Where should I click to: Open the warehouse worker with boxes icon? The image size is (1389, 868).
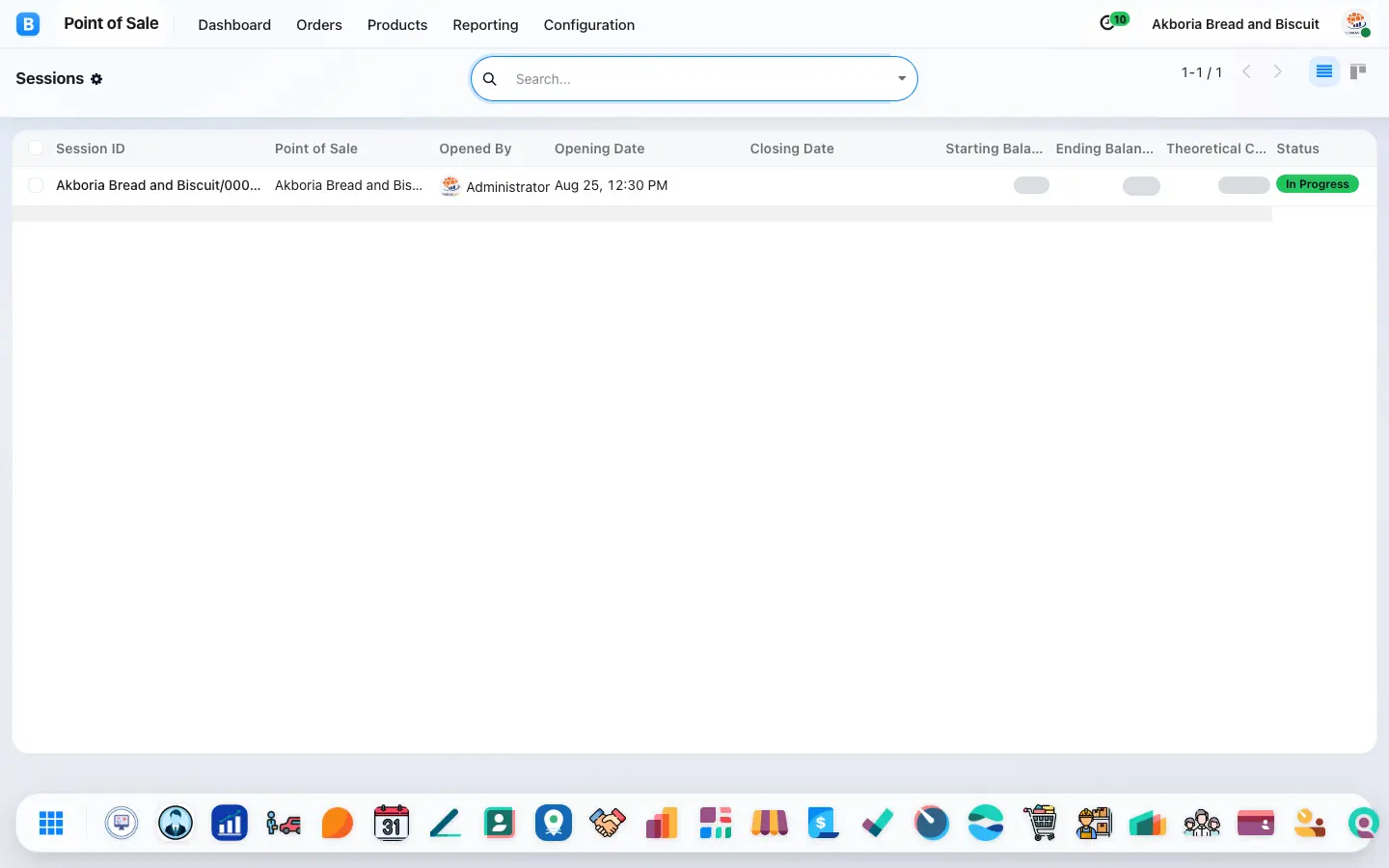[1094, 823]
